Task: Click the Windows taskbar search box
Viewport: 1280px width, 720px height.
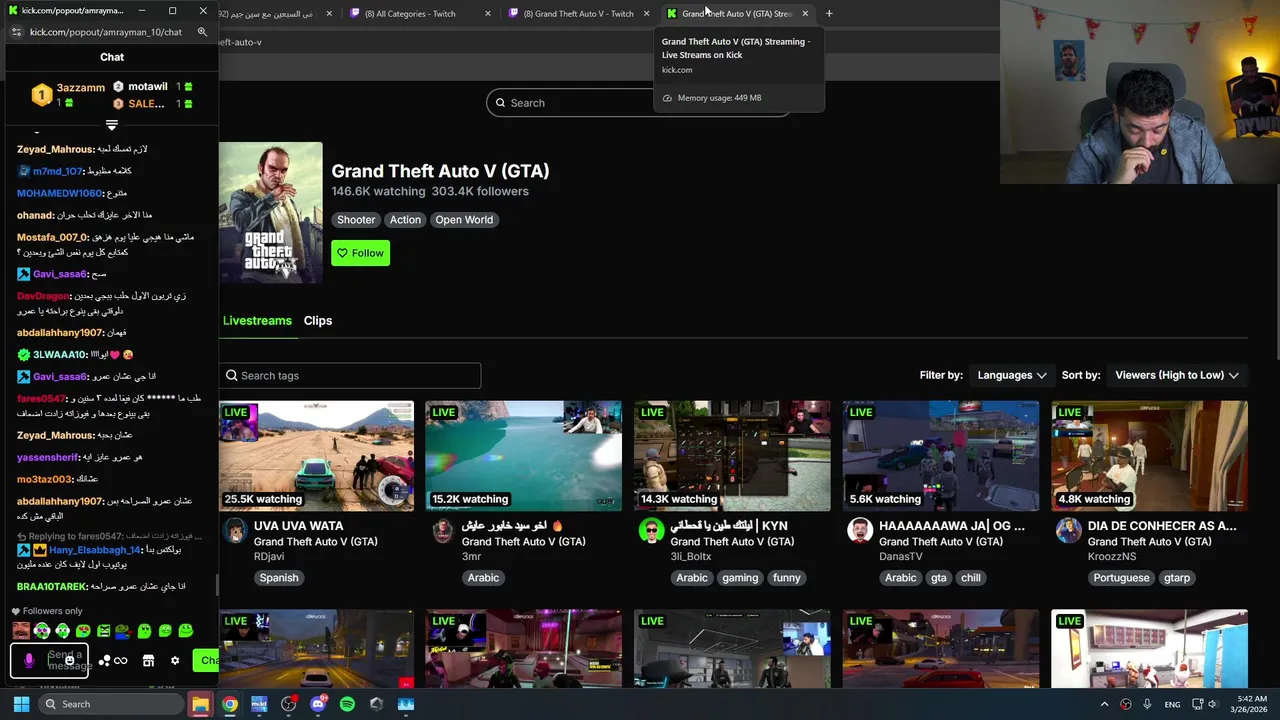Action: click(x=110, y=704)
